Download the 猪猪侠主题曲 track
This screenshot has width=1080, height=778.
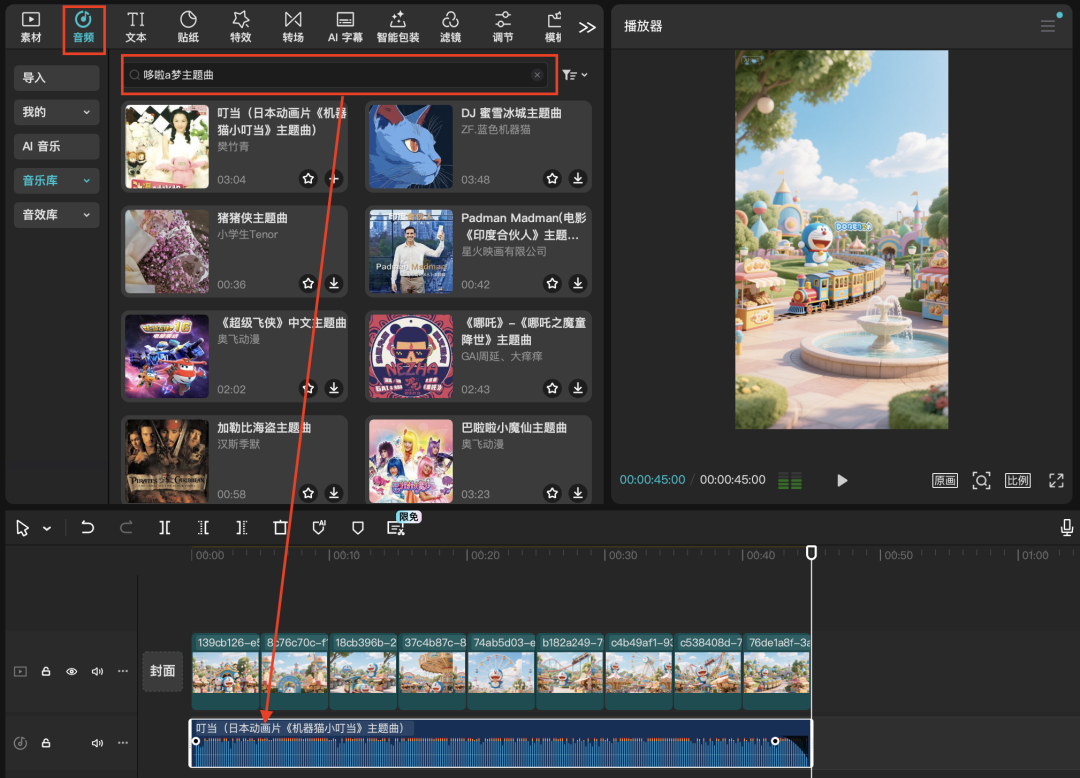pos(334,284)
